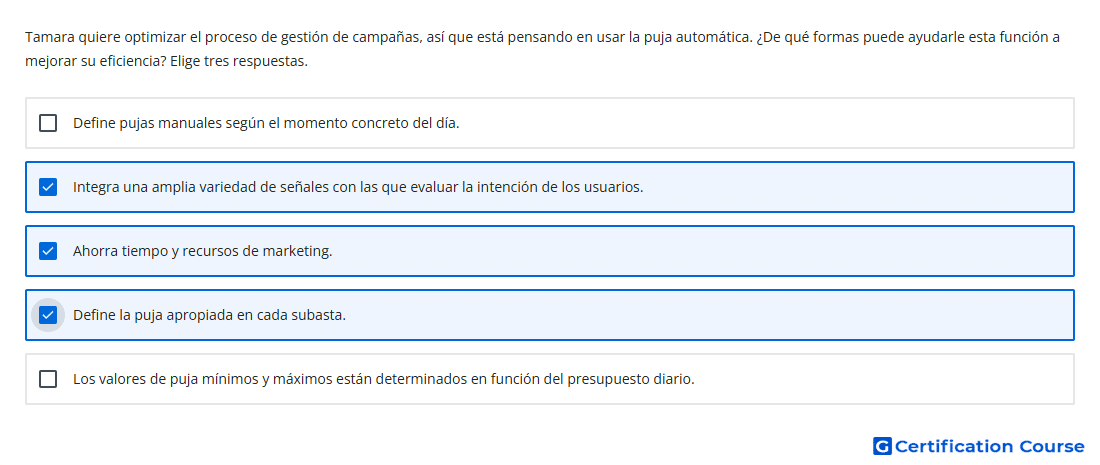Click answer text 'Define la puja apropiada en cada subasta'

pos(209,315)
